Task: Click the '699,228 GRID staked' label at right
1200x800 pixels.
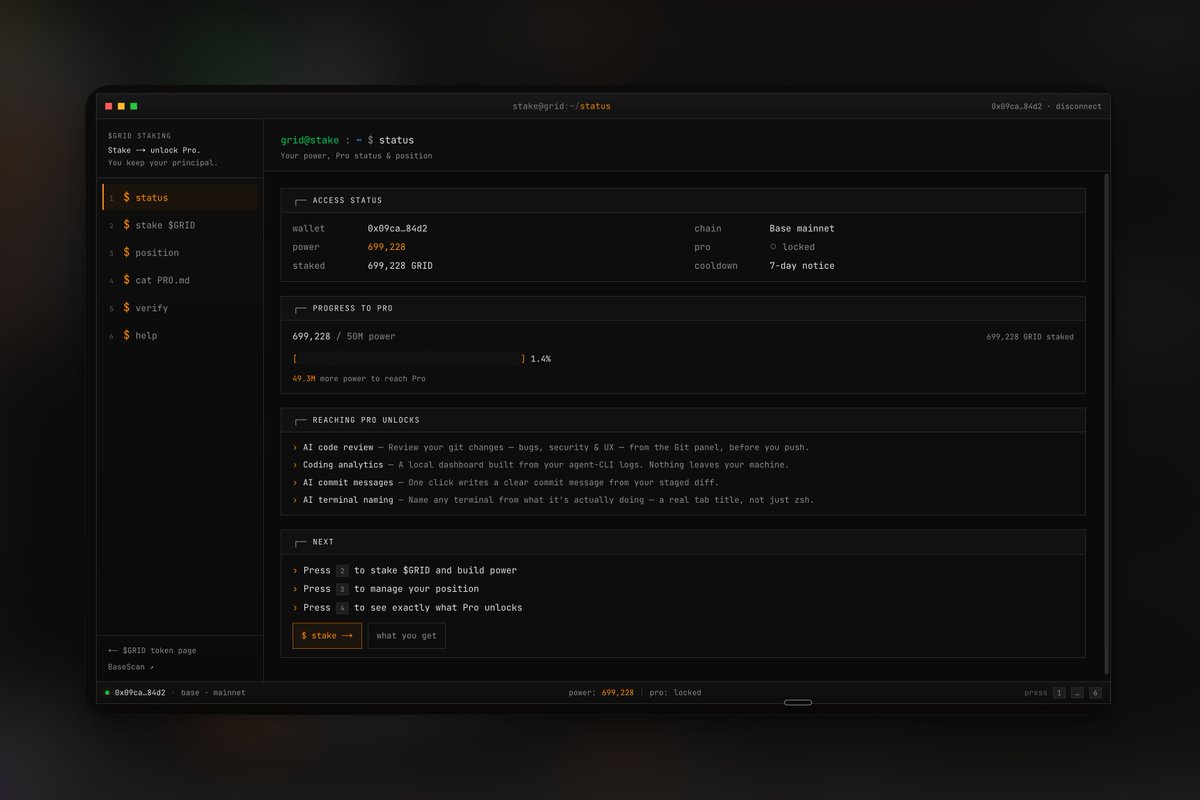Action: tap(1030, 337)
